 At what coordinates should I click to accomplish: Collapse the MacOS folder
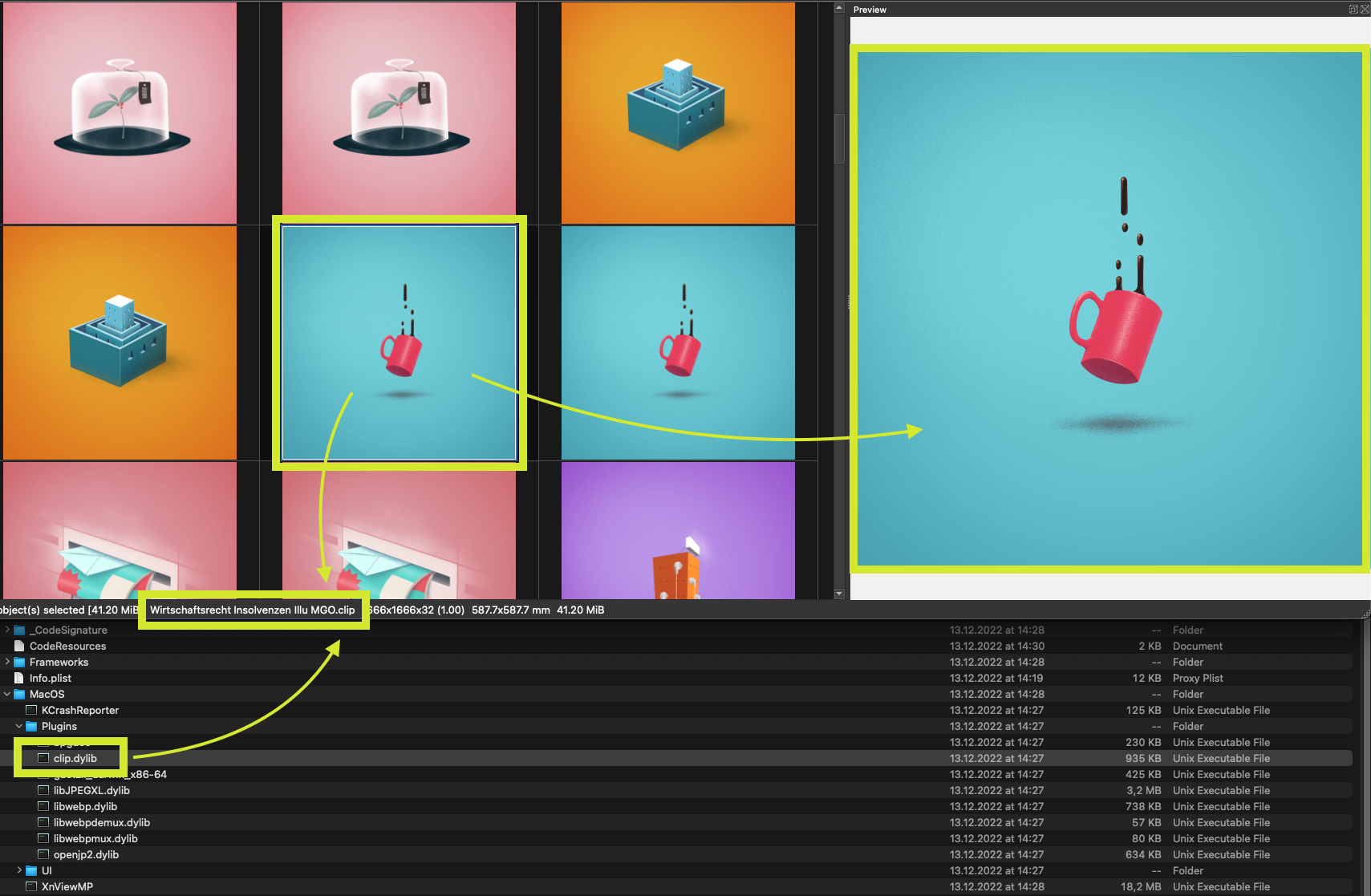tap(7, 694)
